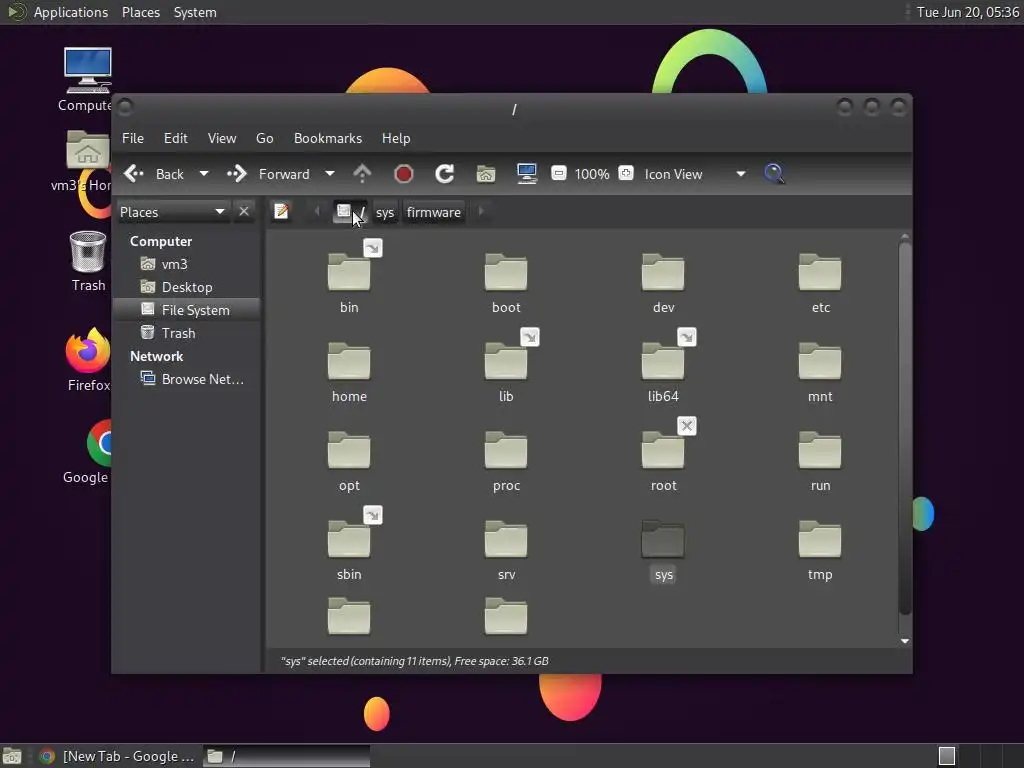Screen dimensions: 1024x768
Task: Open the System panel menu
Action: click(x=195, y=12)
